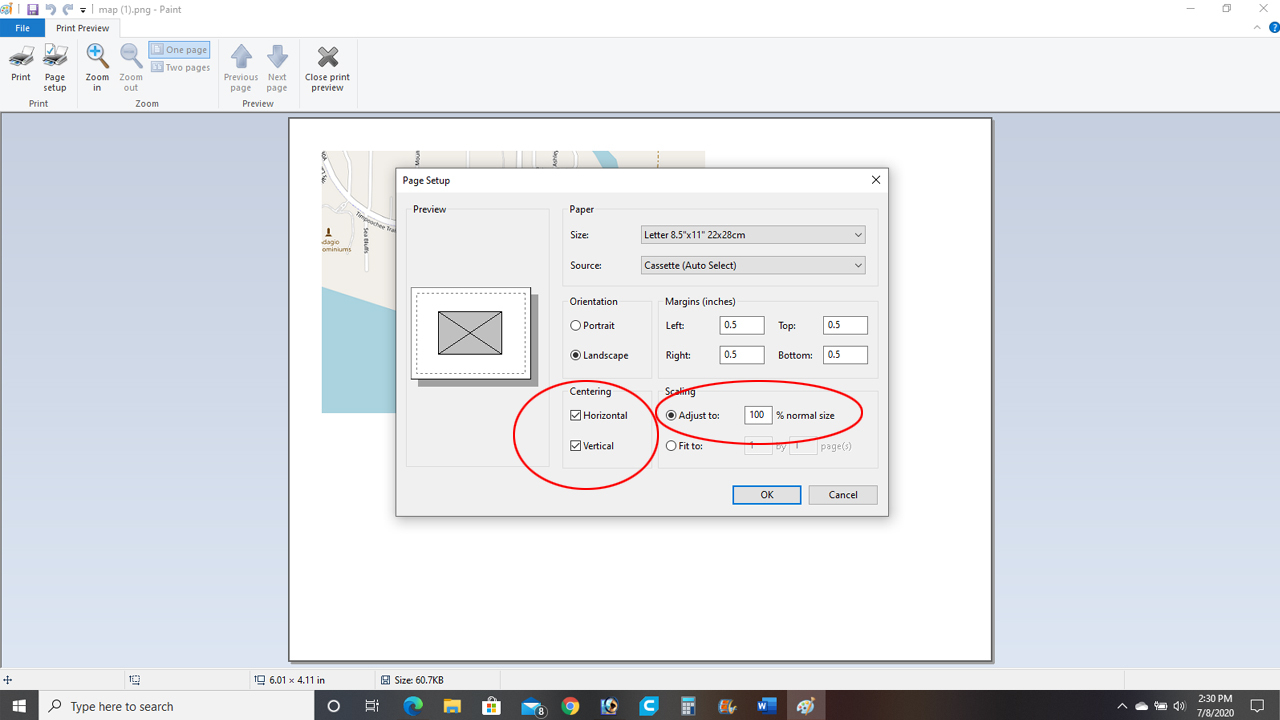Go to the Next page arrow
Image resolution: width=1280 pixels, height=720 pixels.
pyautogui.click(x=277, y=57)
